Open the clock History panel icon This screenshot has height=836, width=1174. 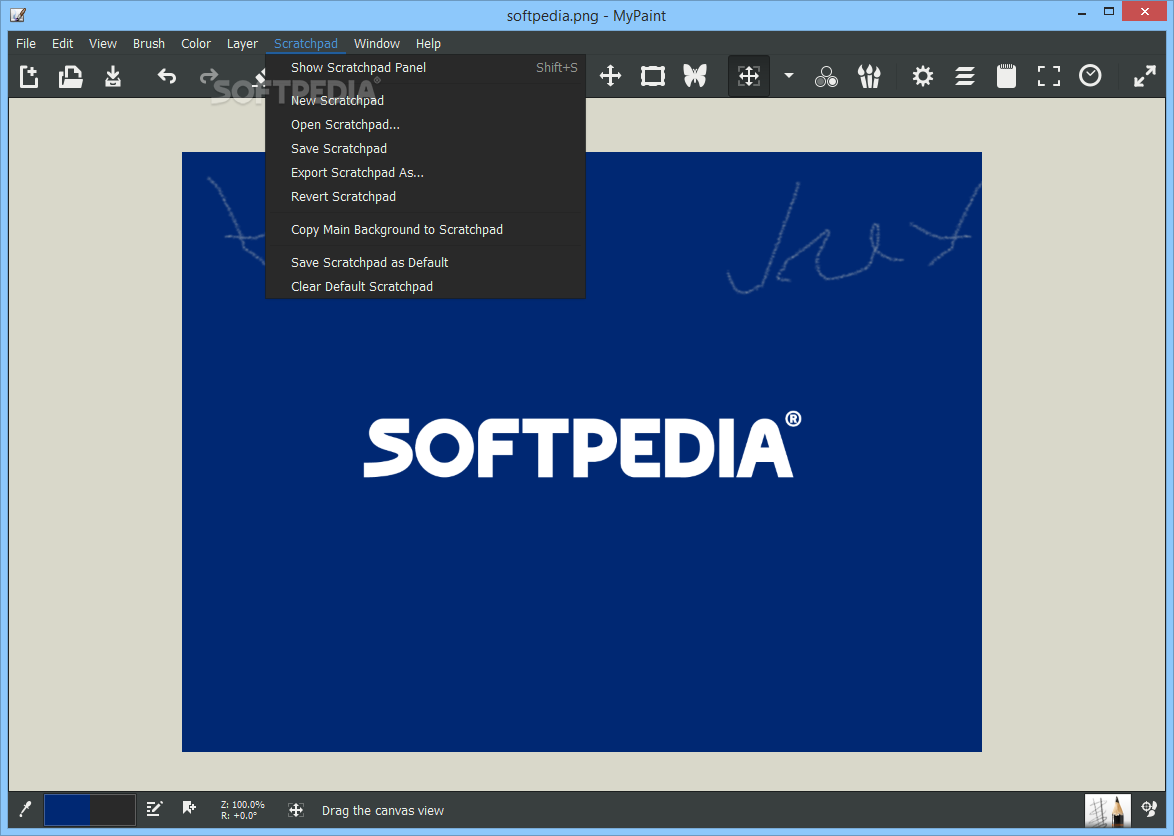[x=1091, y=76]
